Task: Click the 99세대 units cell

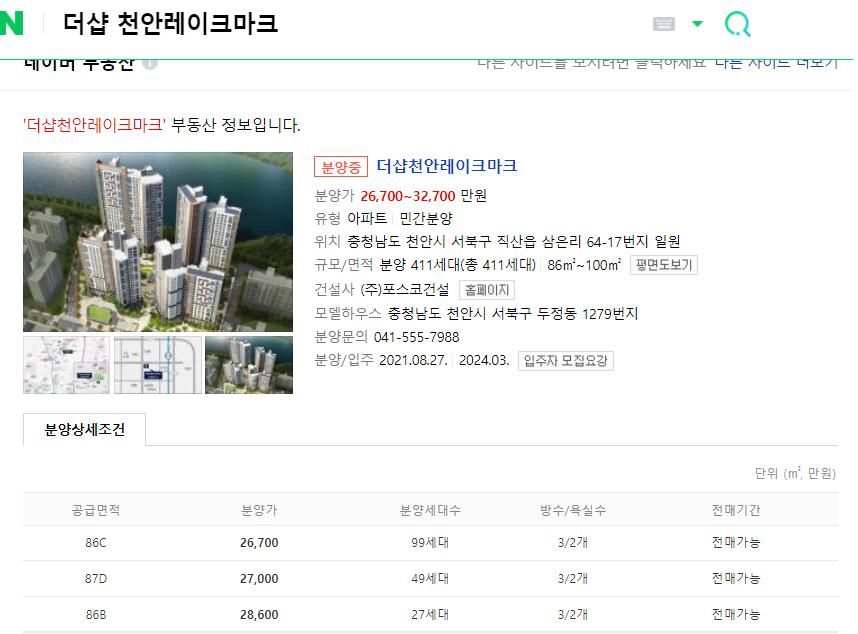Action: [x=430, y=543]
